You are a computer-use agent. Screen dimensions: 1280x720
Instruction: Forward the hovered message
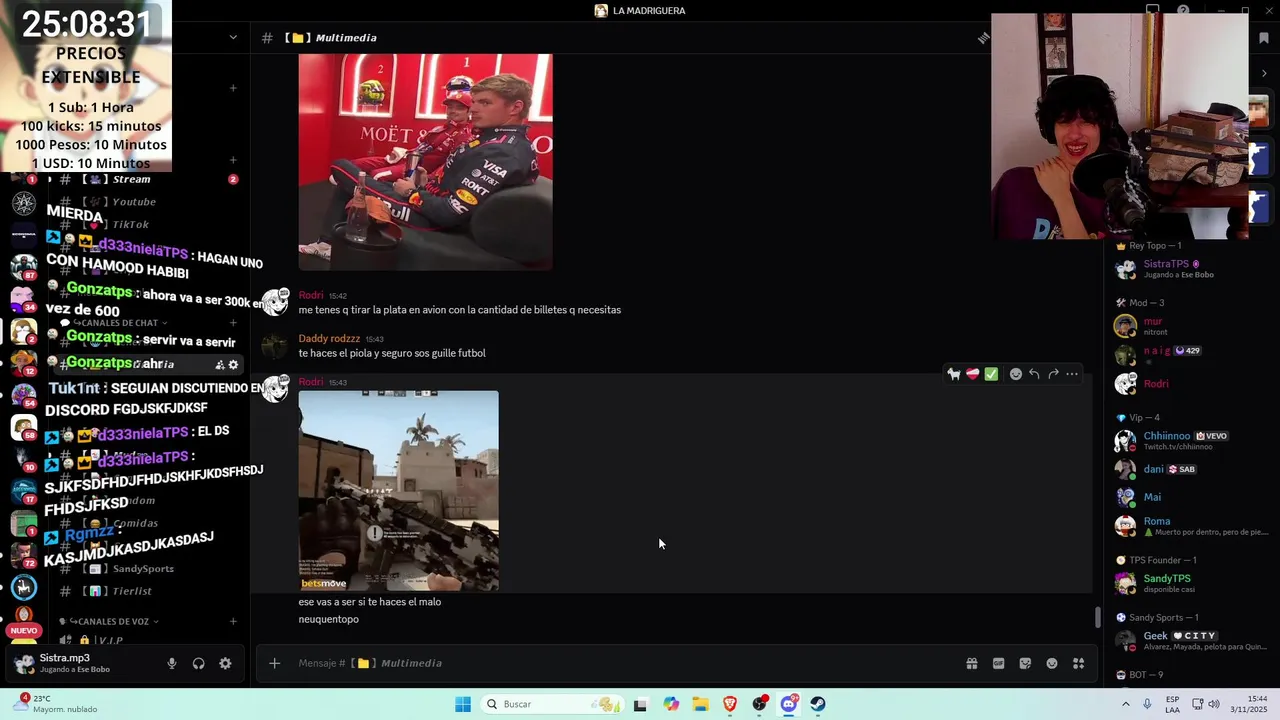[x=1053, y=374]
